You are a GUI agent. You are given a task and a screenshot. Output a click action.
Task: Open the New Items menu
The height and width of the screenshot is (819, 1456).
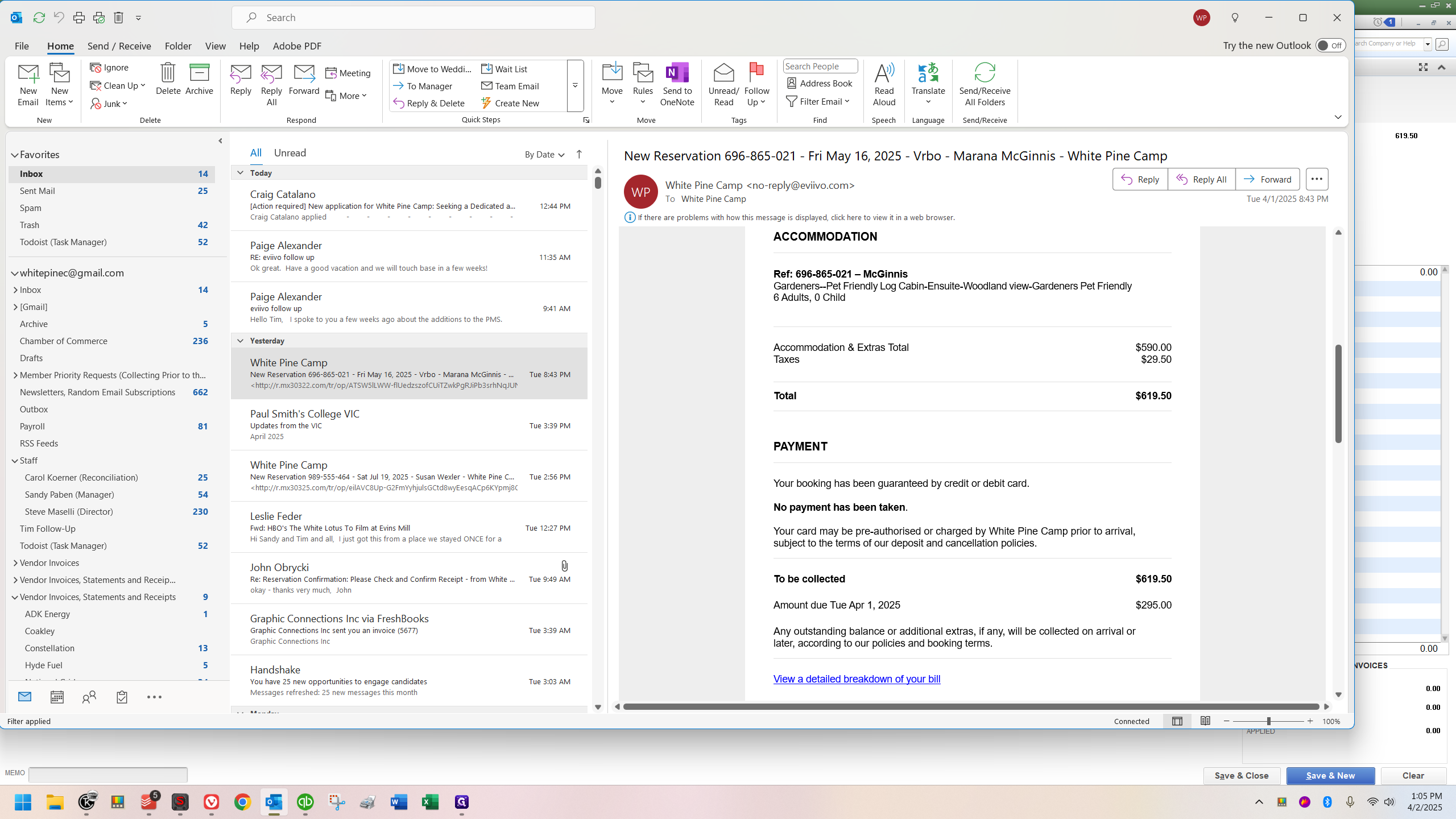click(59, 84)
